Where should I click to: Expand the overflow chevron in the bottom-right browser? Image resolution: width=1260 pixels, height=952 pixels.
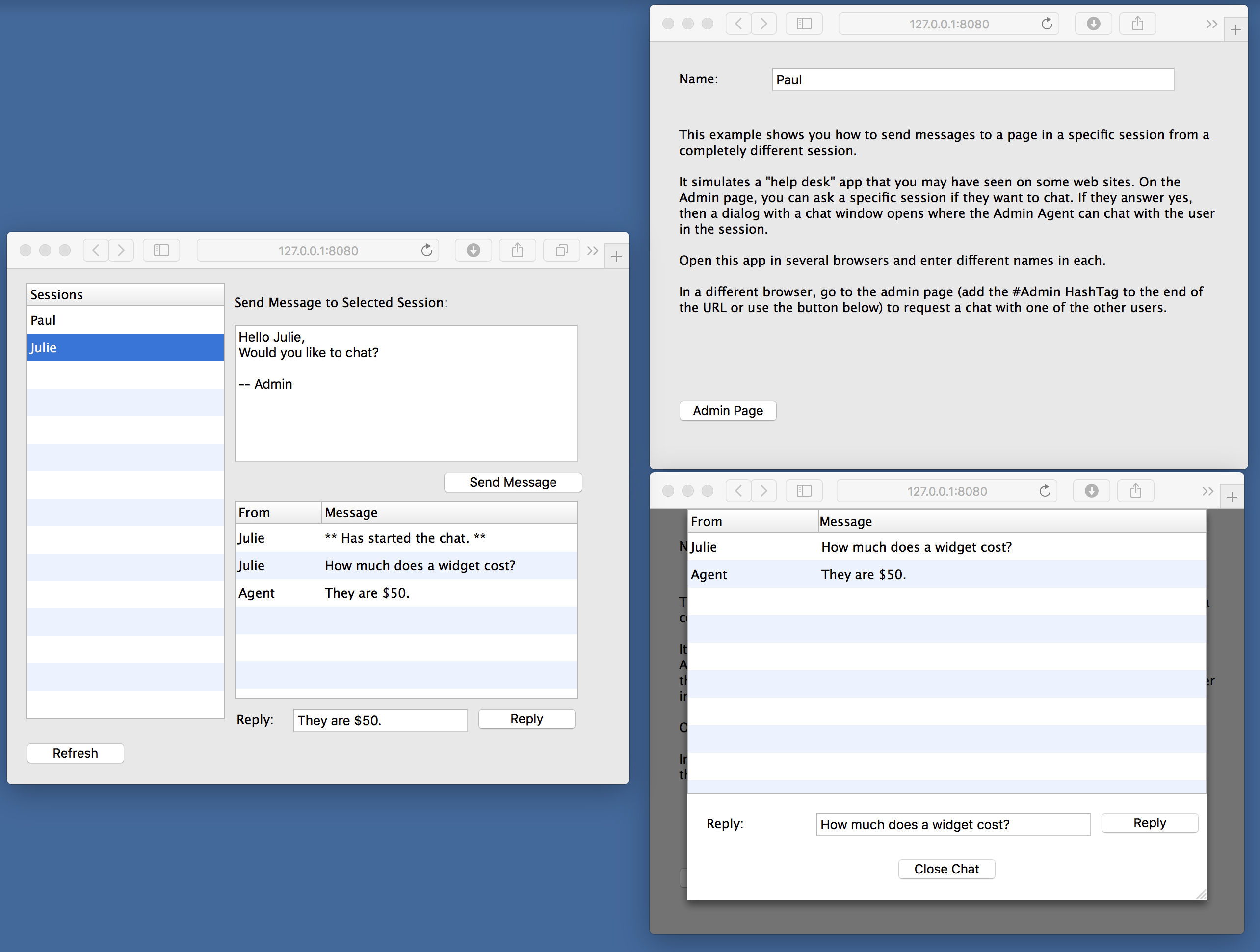[1207, 491]
